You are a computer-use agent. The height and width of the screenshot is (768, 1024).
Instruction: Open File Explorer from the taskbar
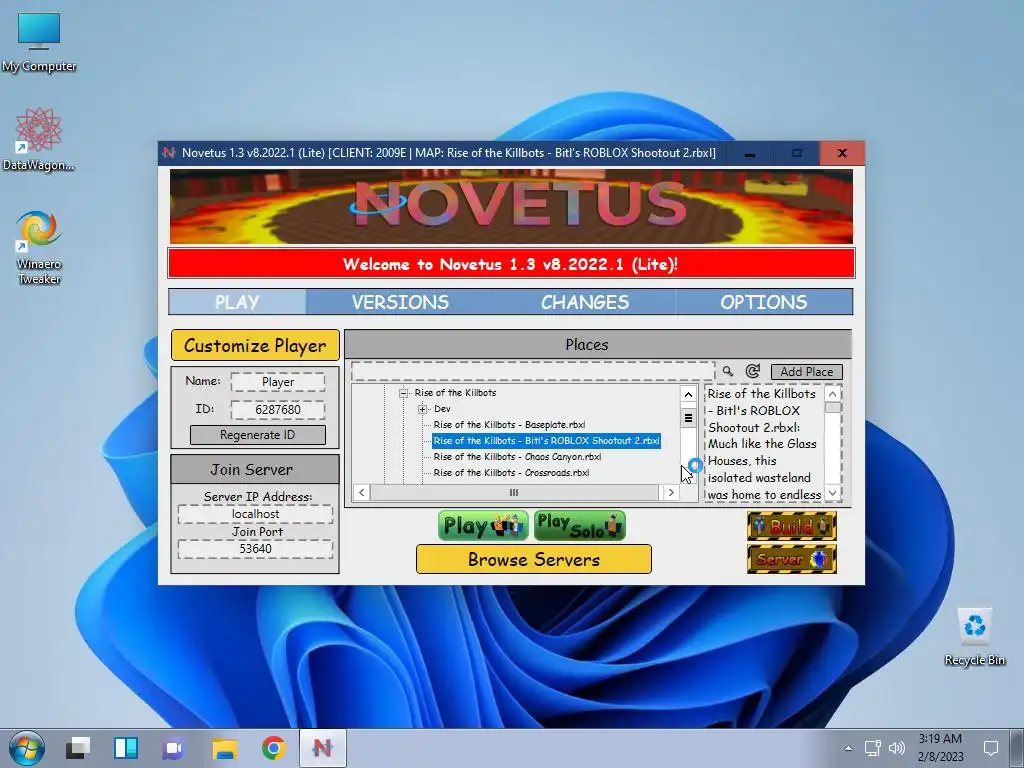pyautogui.click(x=225, y=748)
